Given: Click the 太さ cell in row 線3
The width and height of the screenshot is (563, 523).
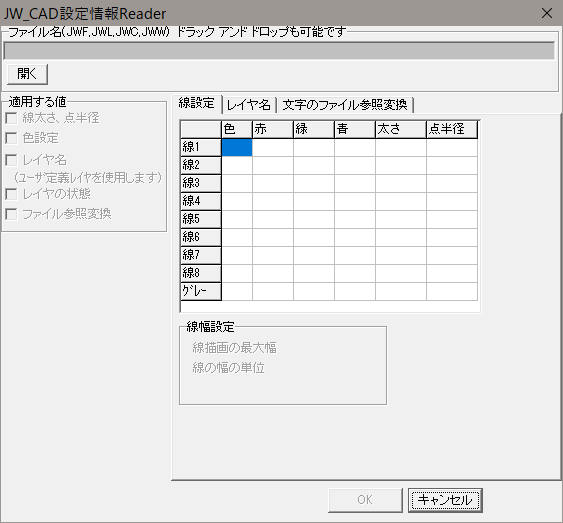Looking at the screenshot, I should [401, 183].
